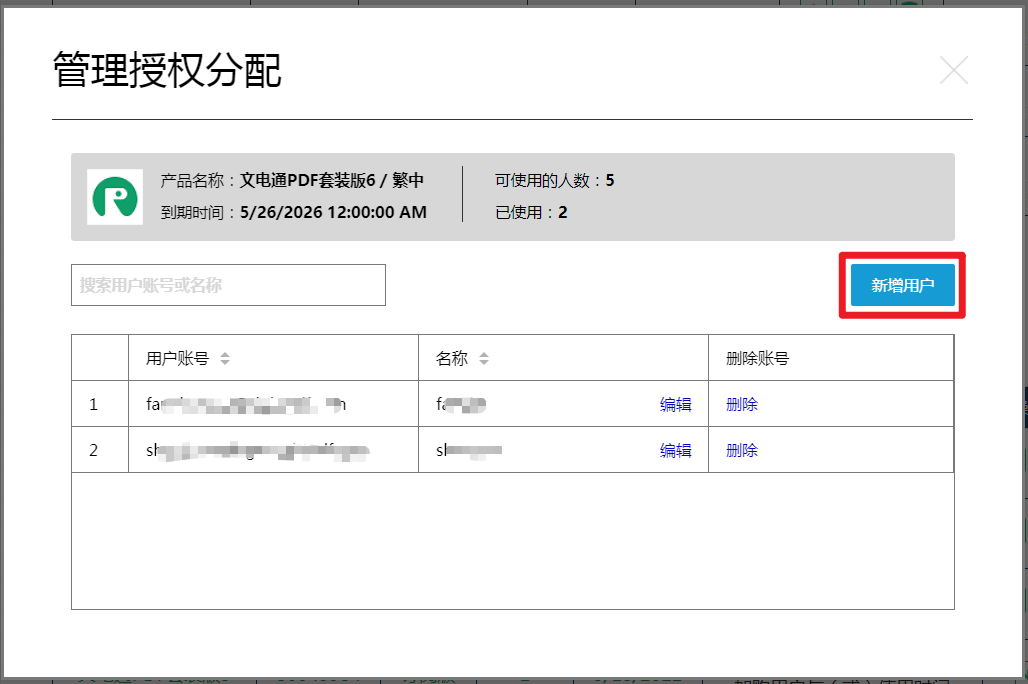Select the user account cell in row 2
This screenshot has height=684, width=1028.
coord(273,450)
